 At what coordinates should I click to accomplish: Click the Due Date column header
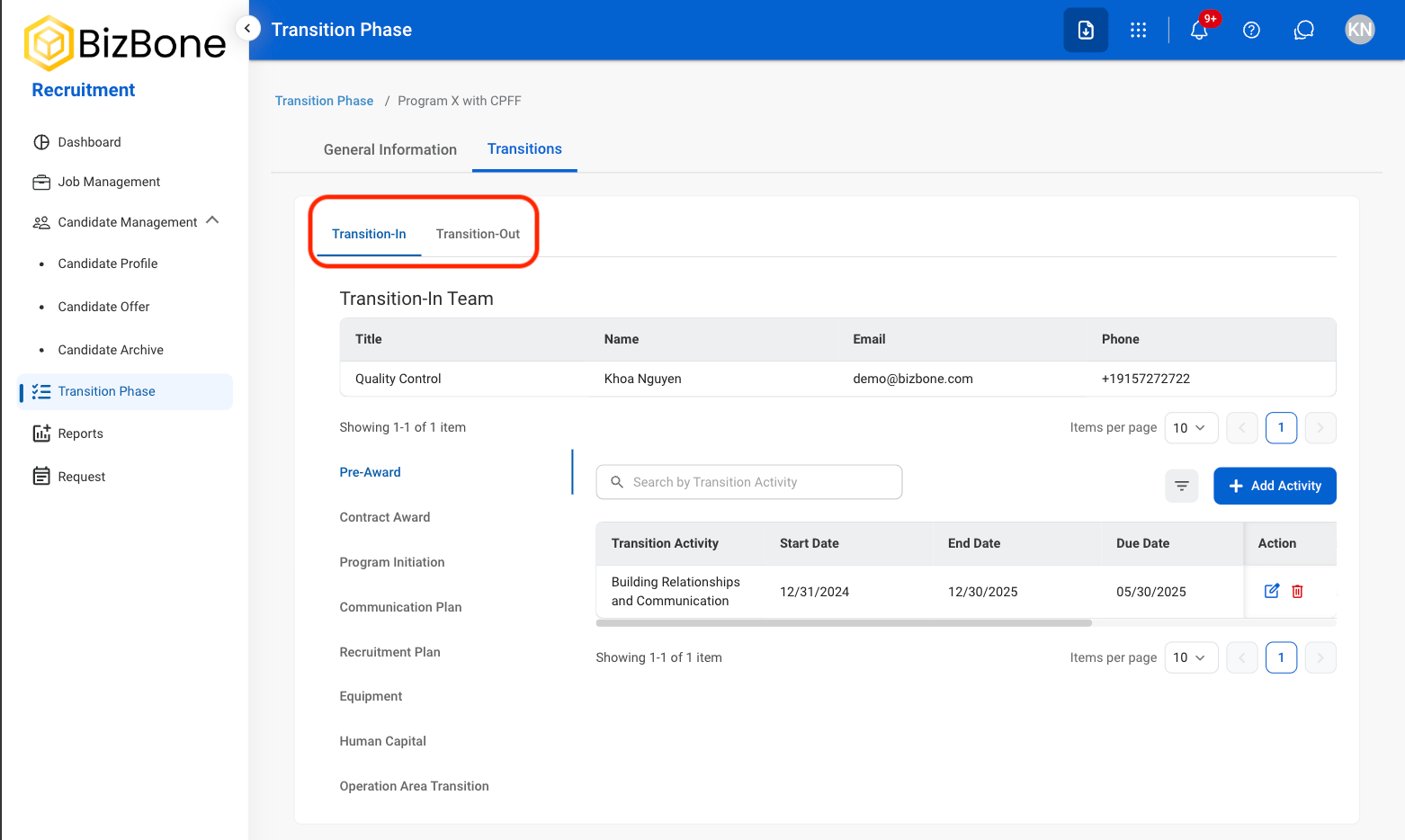[1143, 543]
